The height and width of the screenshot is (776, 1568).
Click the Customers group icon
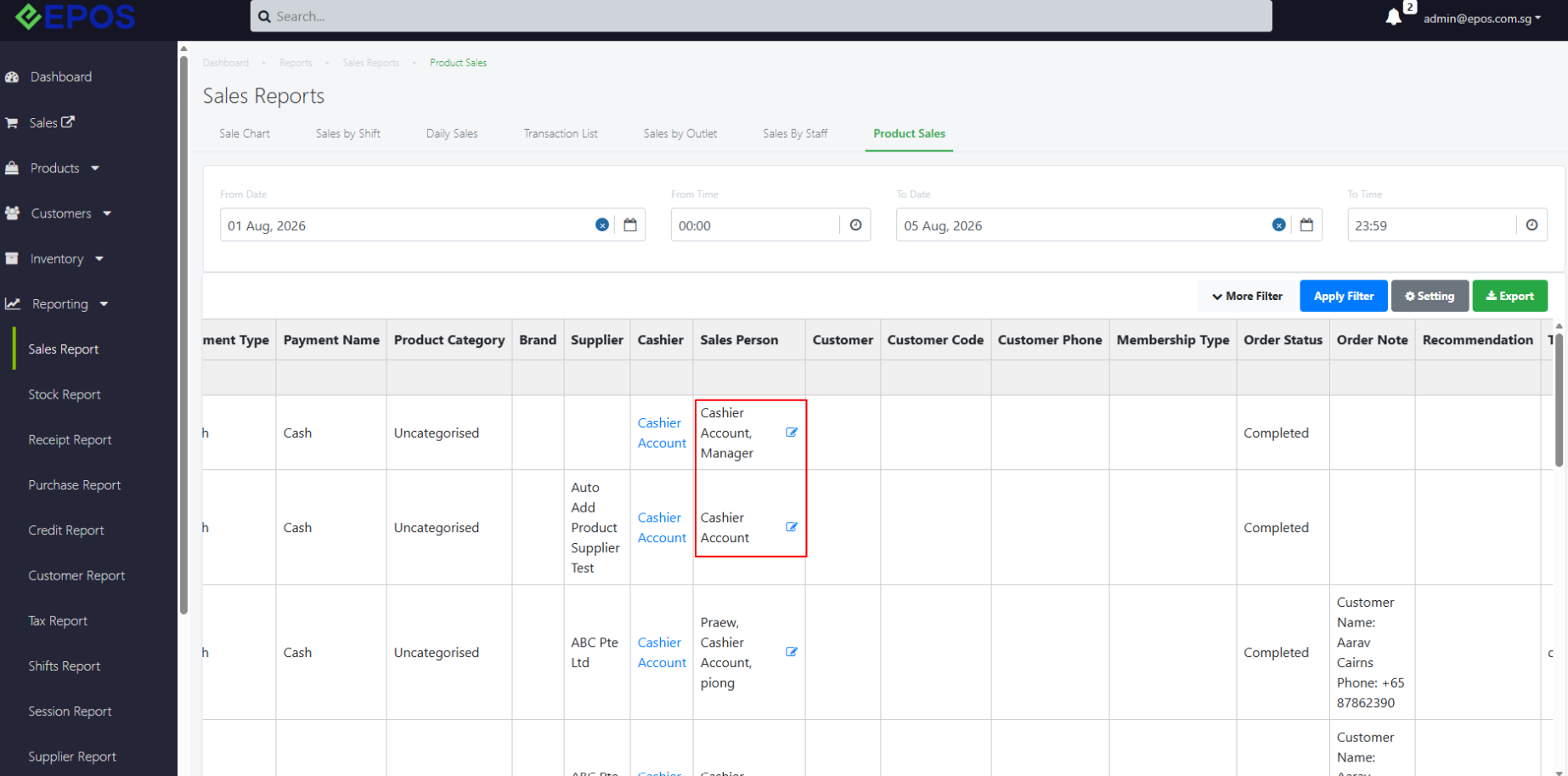click(x=12, y=213)
